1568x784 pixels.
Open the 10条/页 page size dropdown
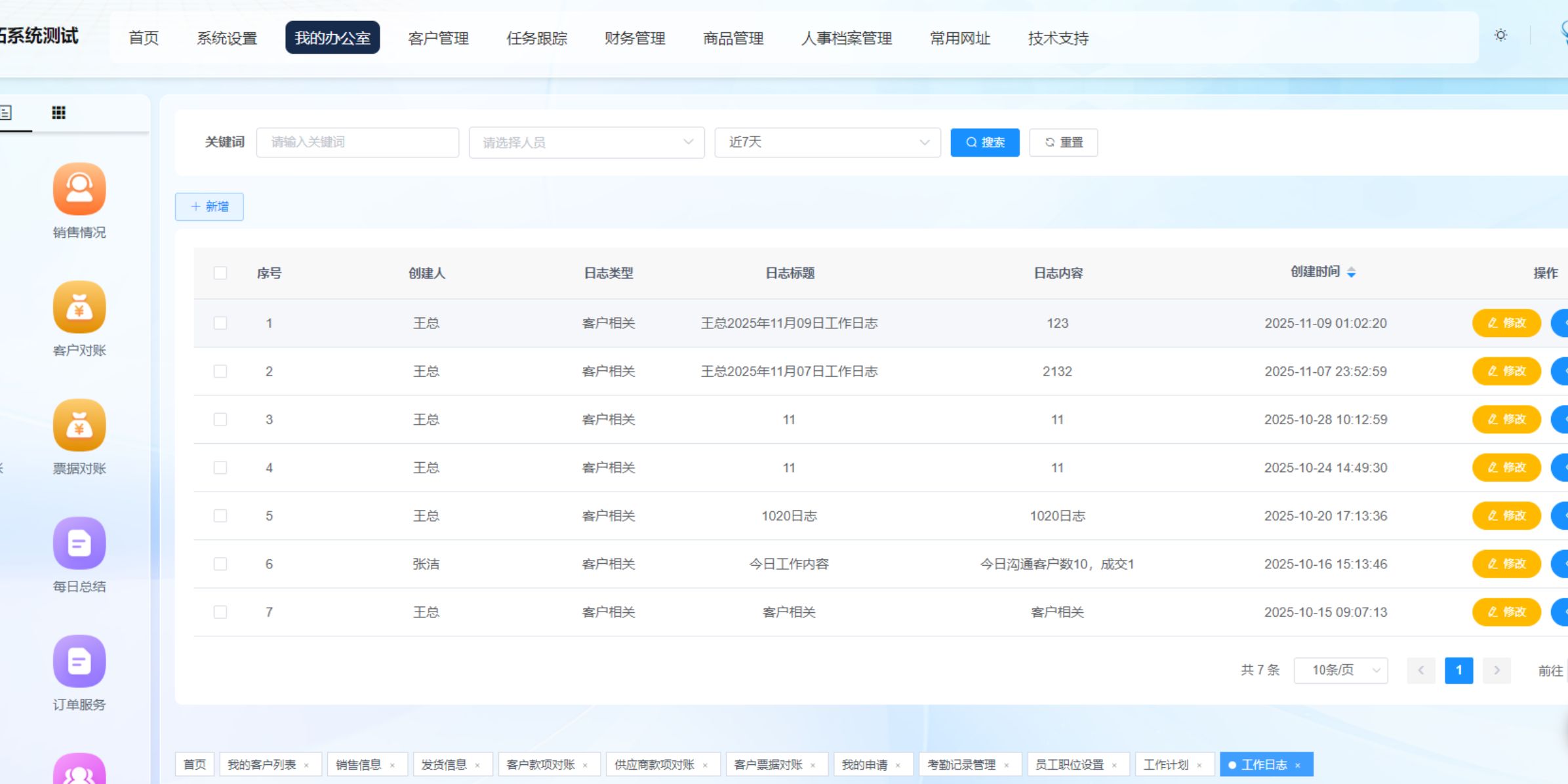[1340, 670]
